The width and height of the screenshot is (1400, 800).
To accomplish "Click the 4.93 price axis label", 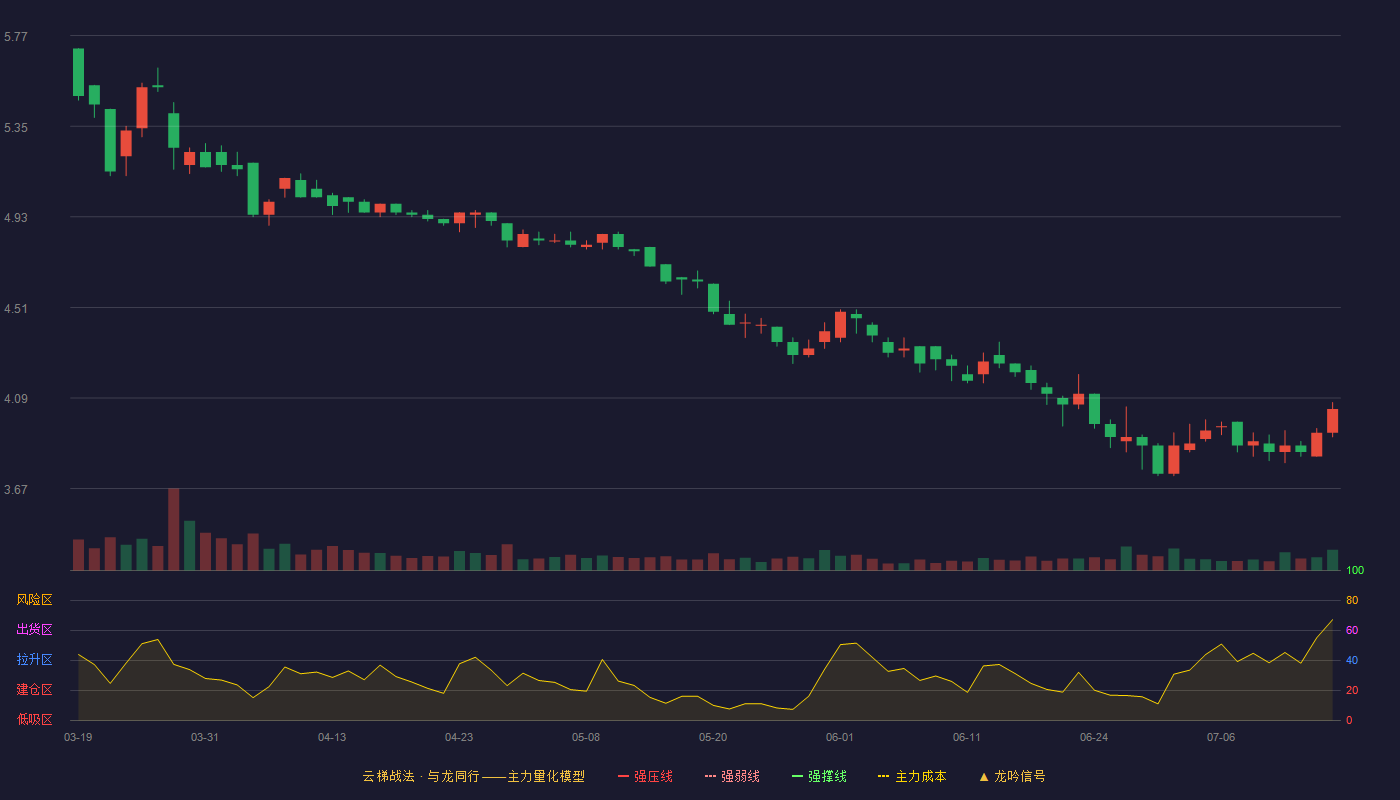I will 16,218.
